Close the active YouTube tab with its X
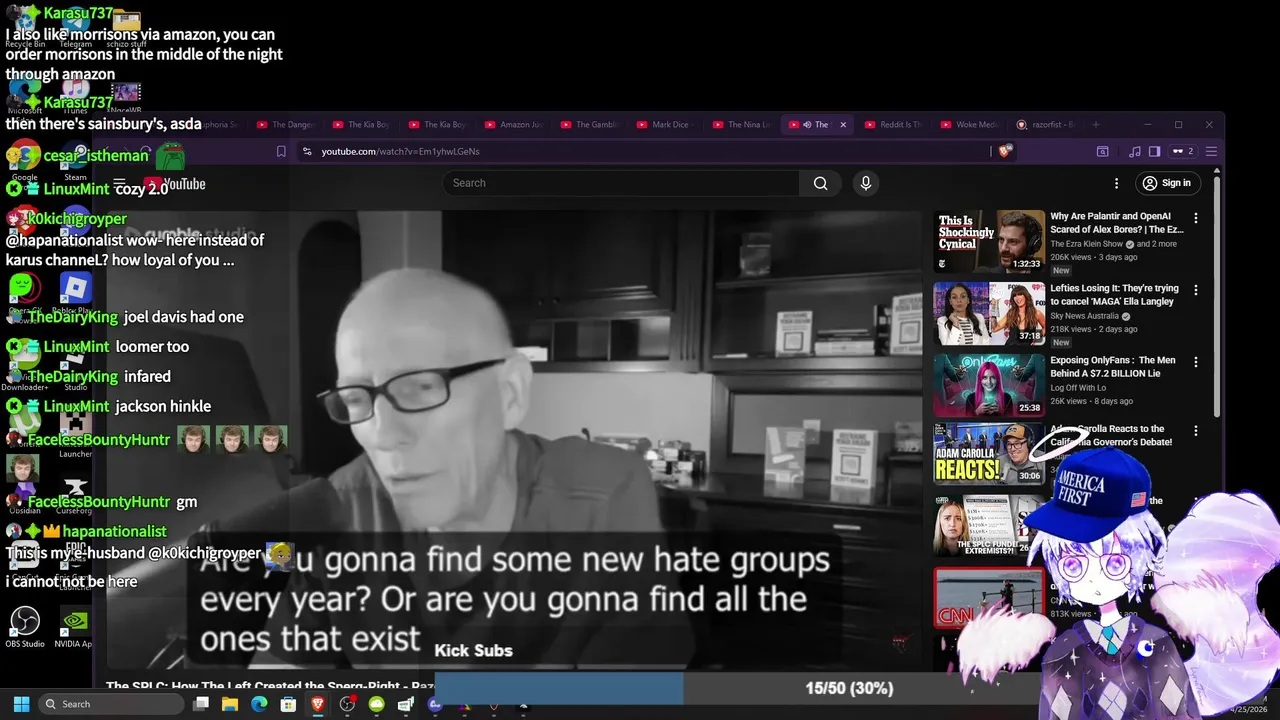1280x720 pixels. coord(843,125)
